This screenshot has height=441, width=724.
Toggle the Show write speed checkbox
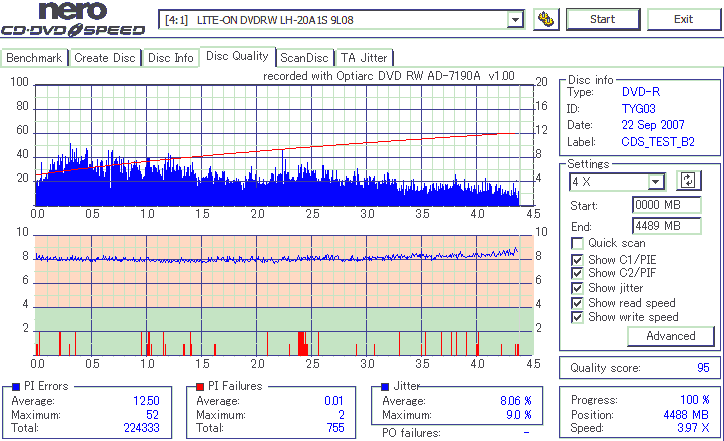(577, 317)
